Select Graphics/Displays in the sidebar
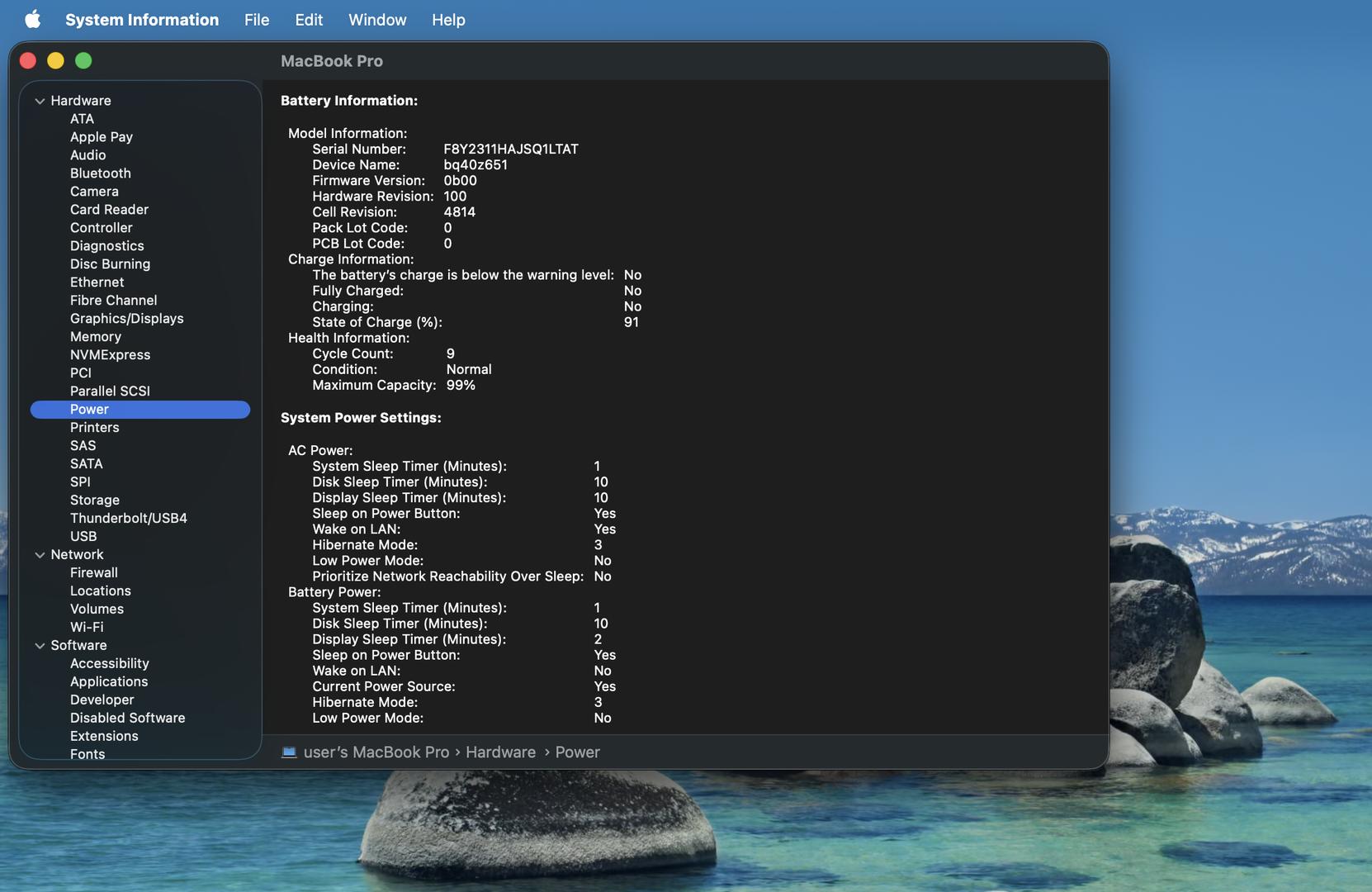 point(126,319)
